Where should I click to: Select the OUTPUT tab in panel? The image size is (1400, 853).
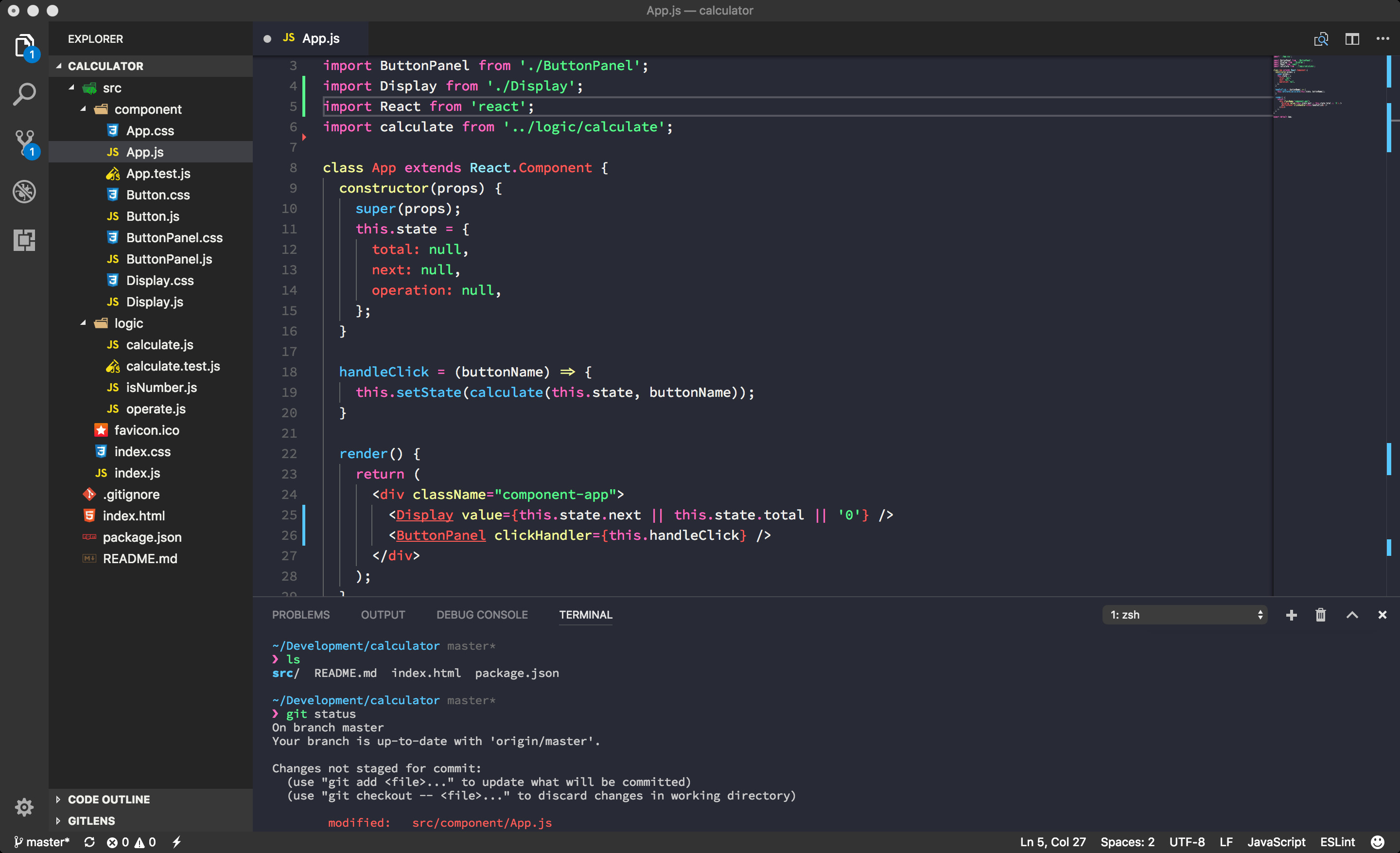383,614
